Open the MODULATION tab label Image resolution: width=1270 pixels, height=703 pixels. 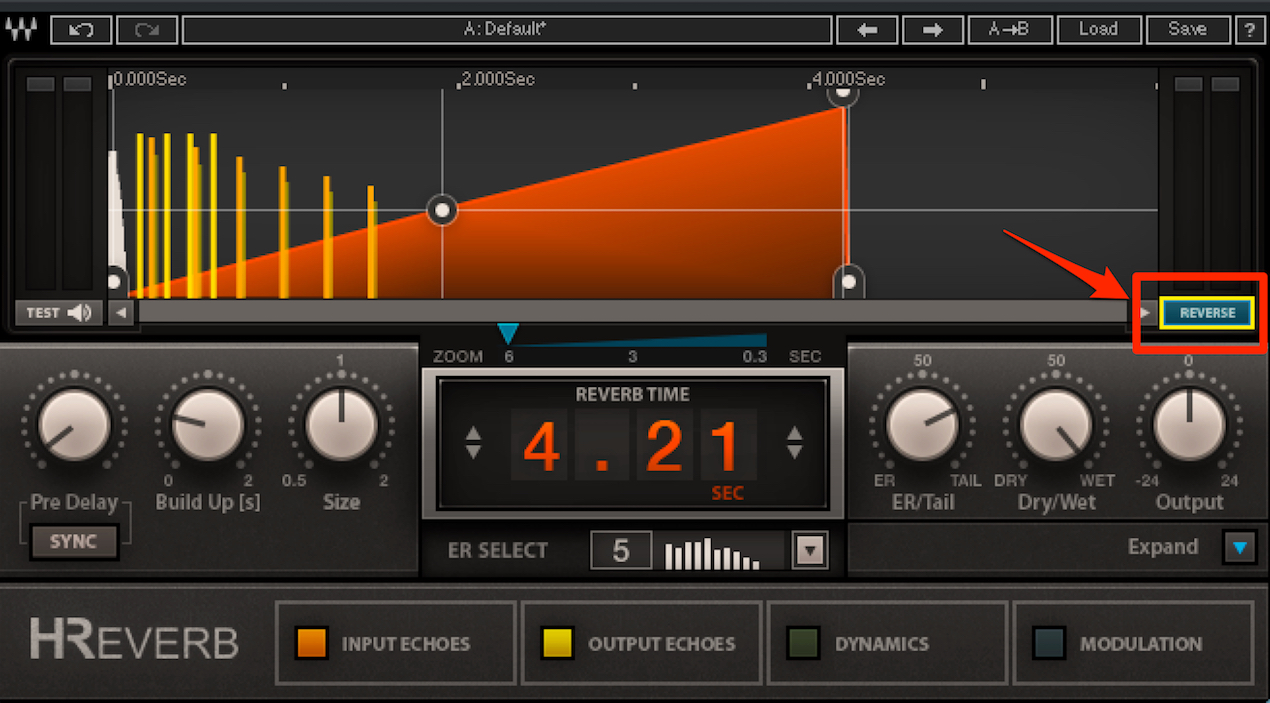pos(1141,644)
